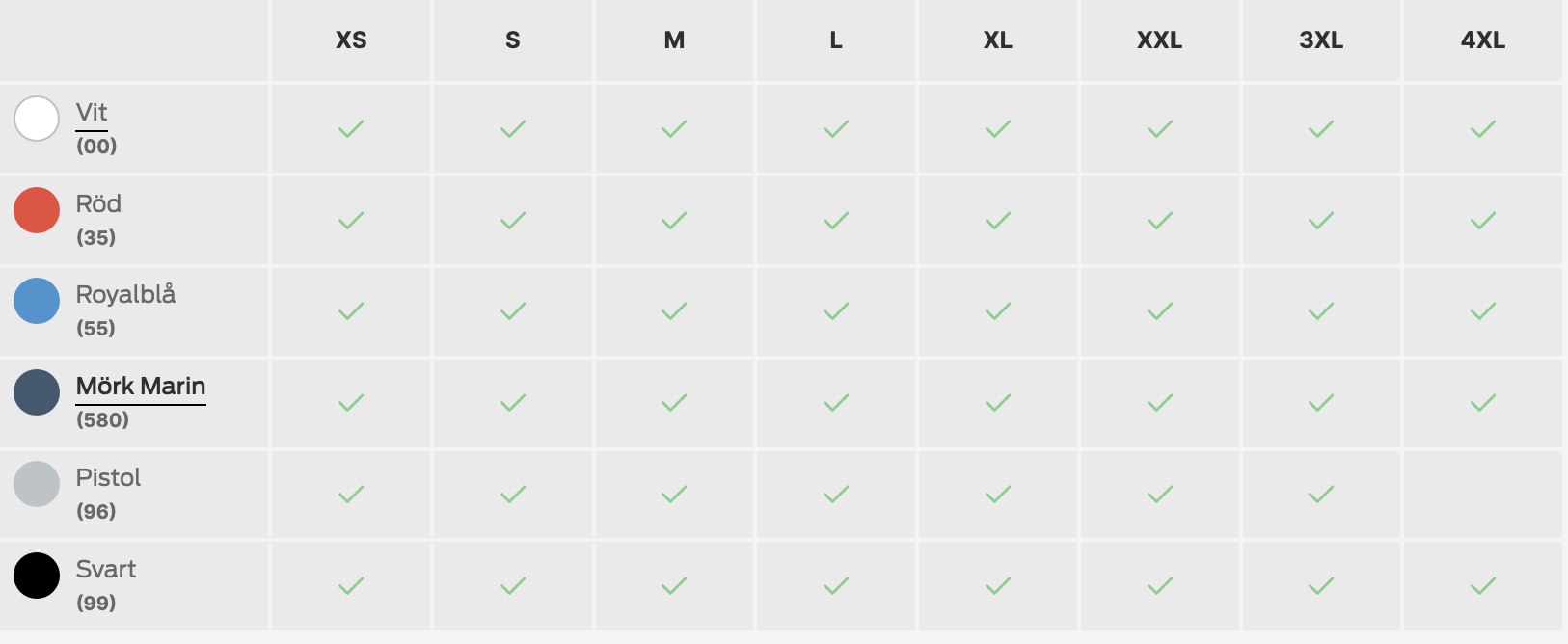Image resolution: width=1568 pixels, height=644 pixels.
Task: Click the Pistol 3XL checkmark
Action: coord(1321,495)
